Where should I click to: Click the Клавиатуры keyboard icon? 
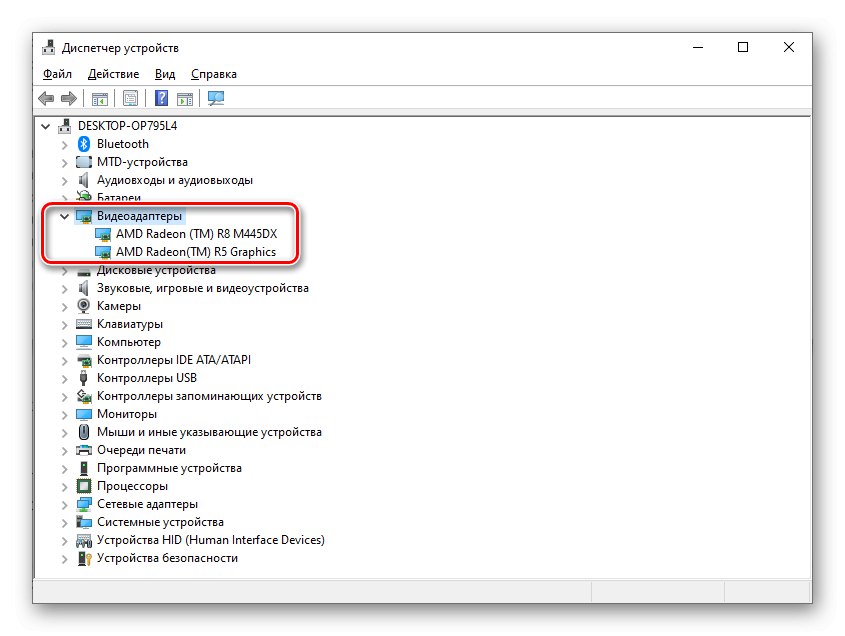click(x=84, y=324)
